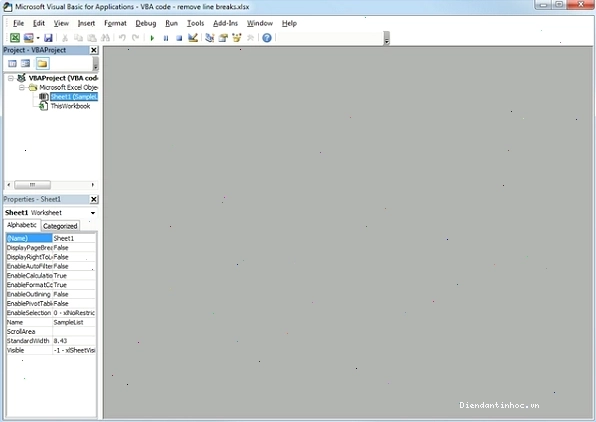Open Project Explorer toolbar icon
Screen dimensions: 596x422
coord(209,38)
